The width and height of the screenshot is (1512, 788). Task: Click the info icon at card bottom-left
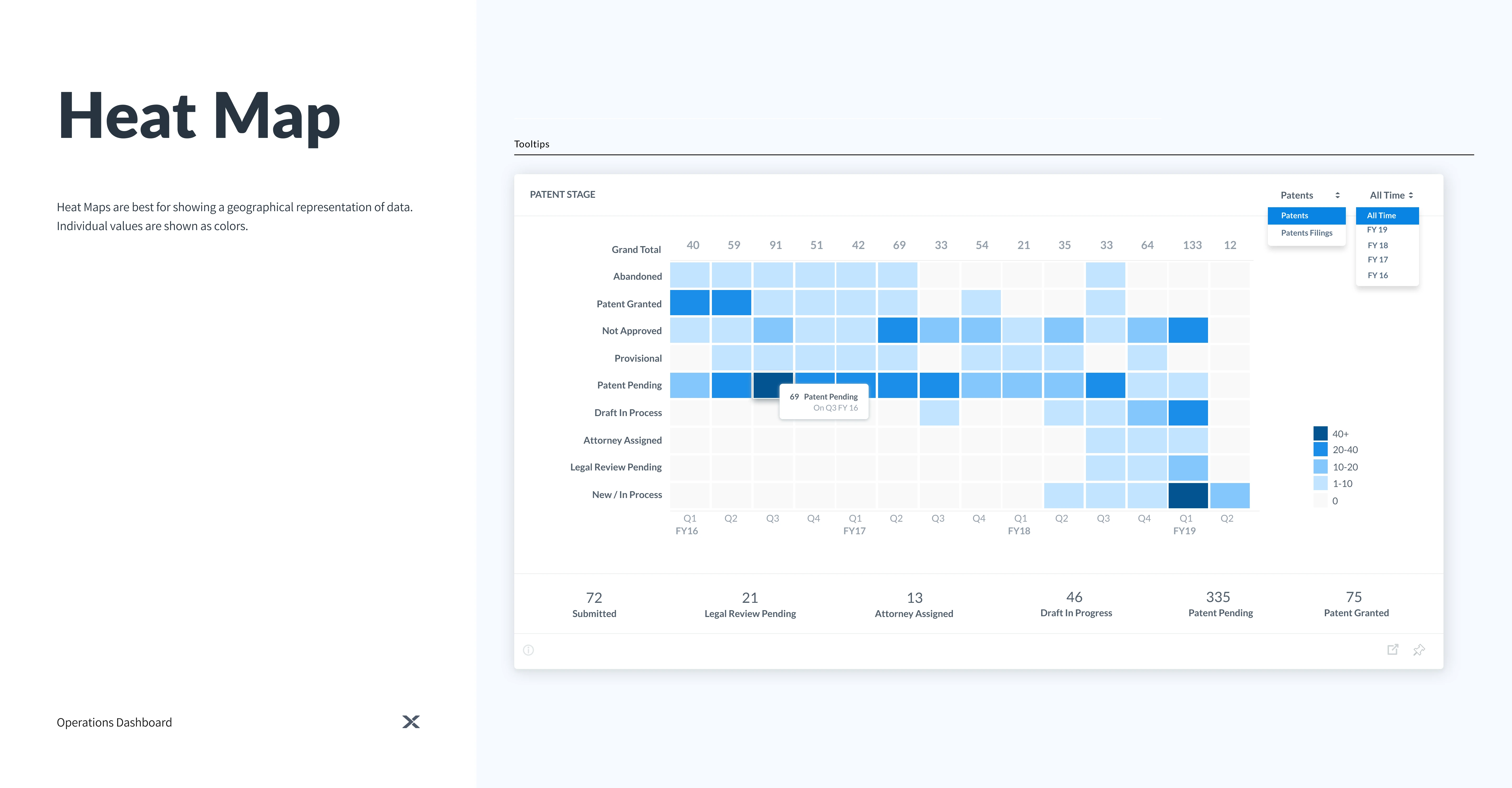coord(528,650)
